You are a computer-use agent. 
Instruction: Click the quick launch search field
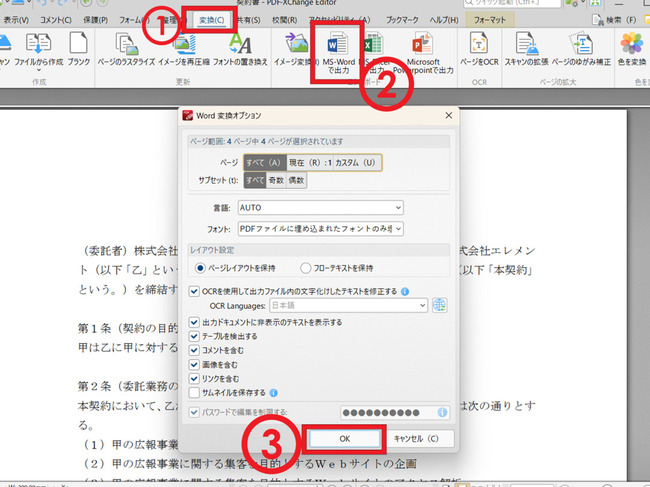[512, 2]
